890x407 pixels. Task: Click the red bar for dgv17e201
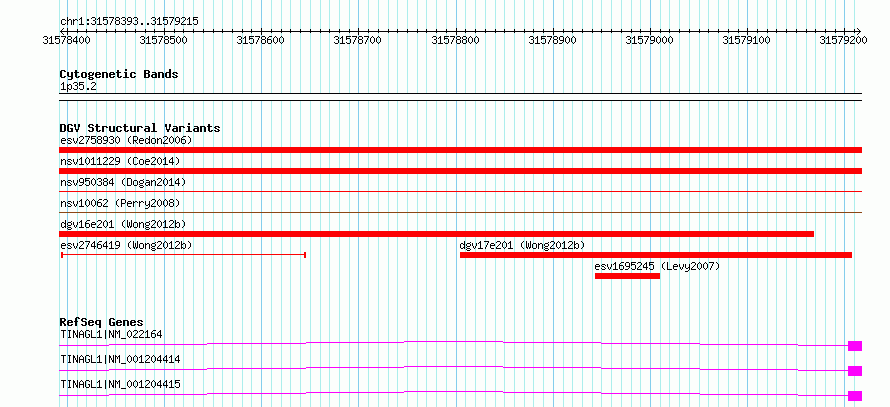point(656,255)
